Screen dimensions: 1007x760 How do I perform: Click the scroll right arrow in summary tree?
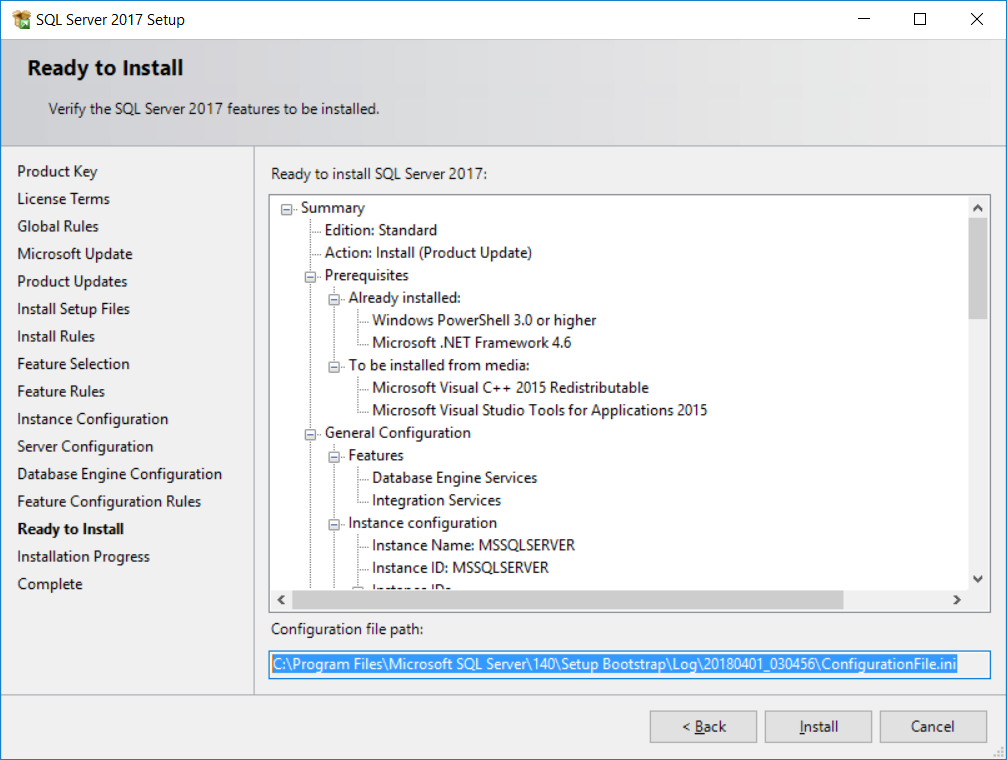click(957, 600)
